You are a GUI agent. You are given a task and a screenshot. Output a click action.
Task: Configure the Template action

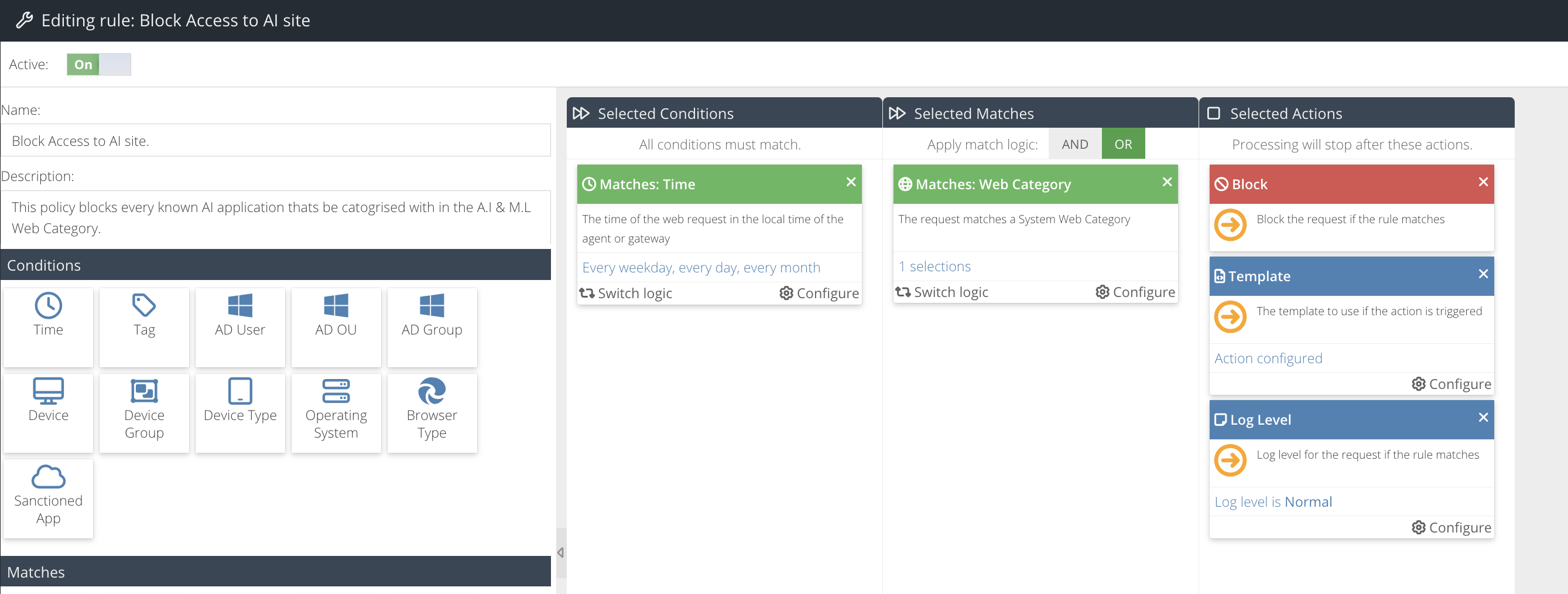coord(1451,384)
